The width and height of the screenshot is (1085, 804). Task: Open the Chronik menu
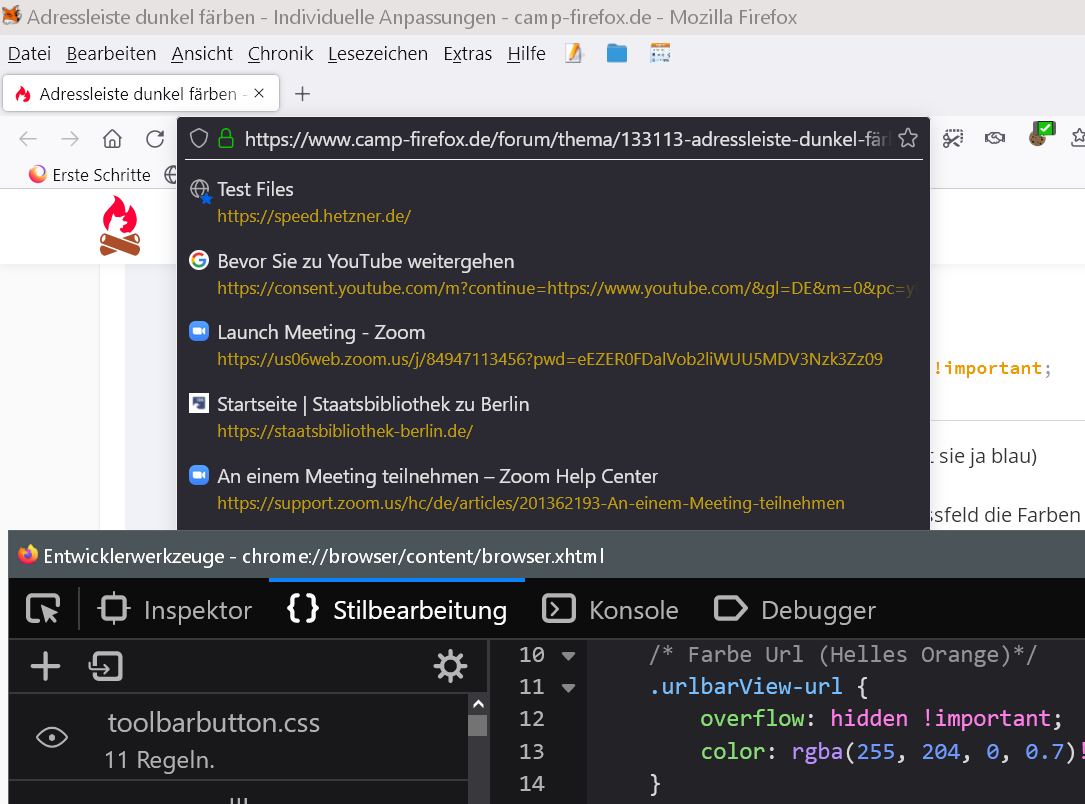(x=280, y=54)
